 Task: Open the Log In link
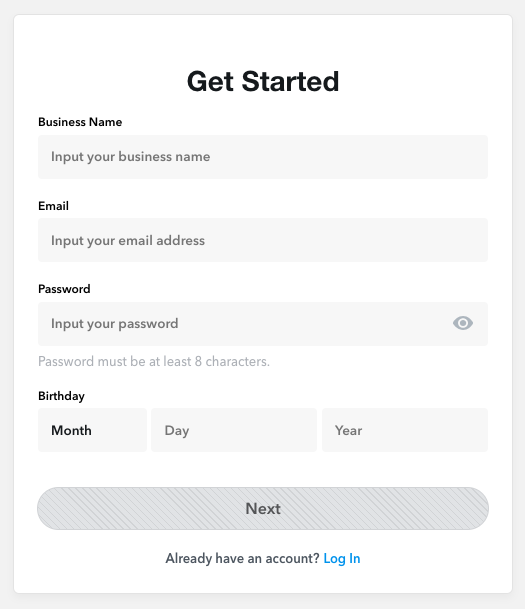click(x=342, y=559)
